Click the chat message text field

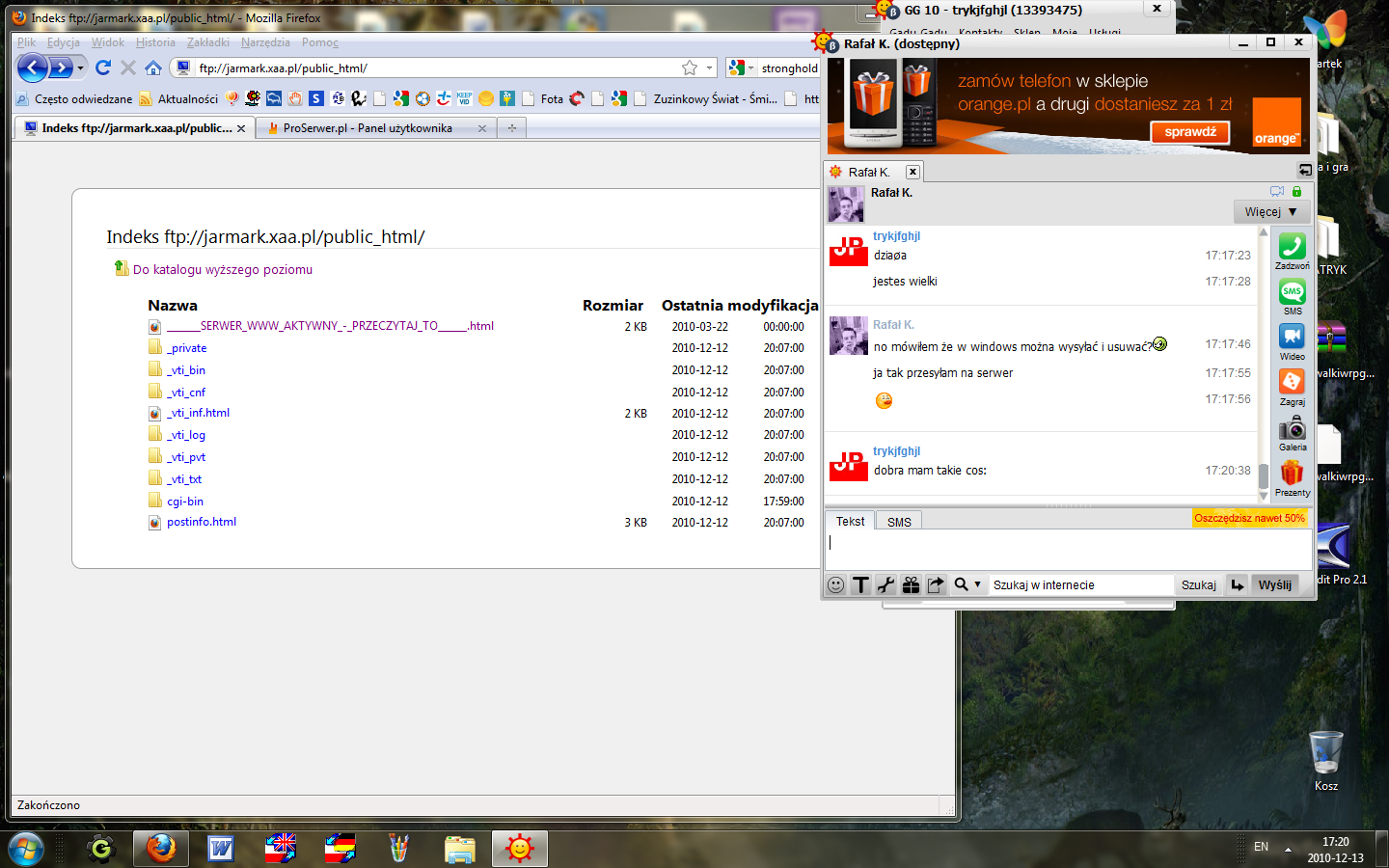click(x=1066, y=550)
